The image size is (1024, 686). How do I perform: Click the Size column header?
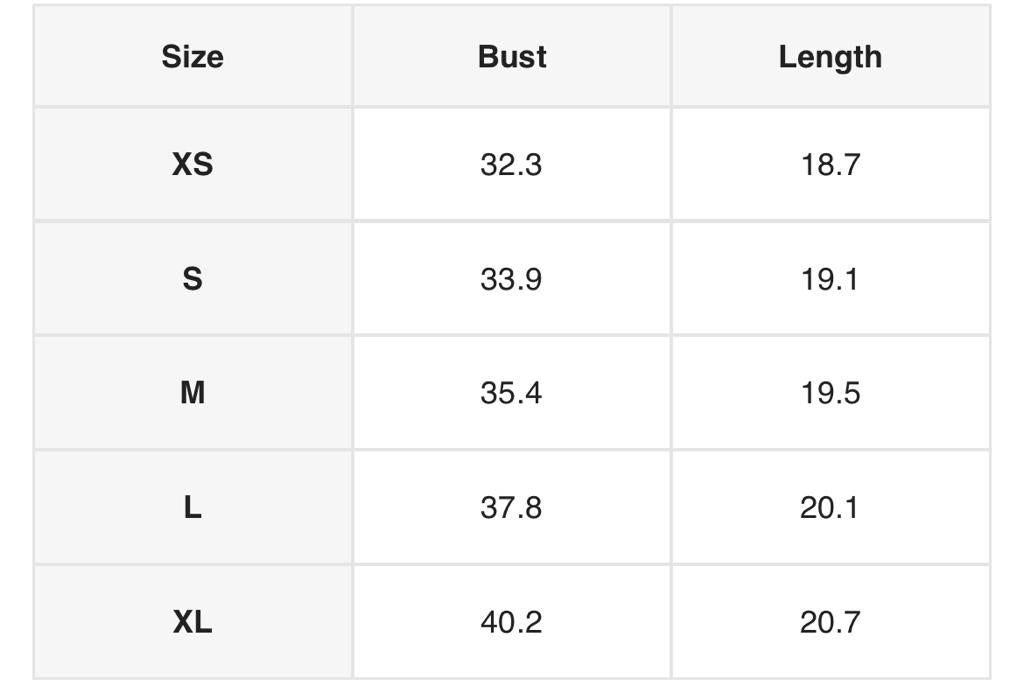click(x=192, y=57)
